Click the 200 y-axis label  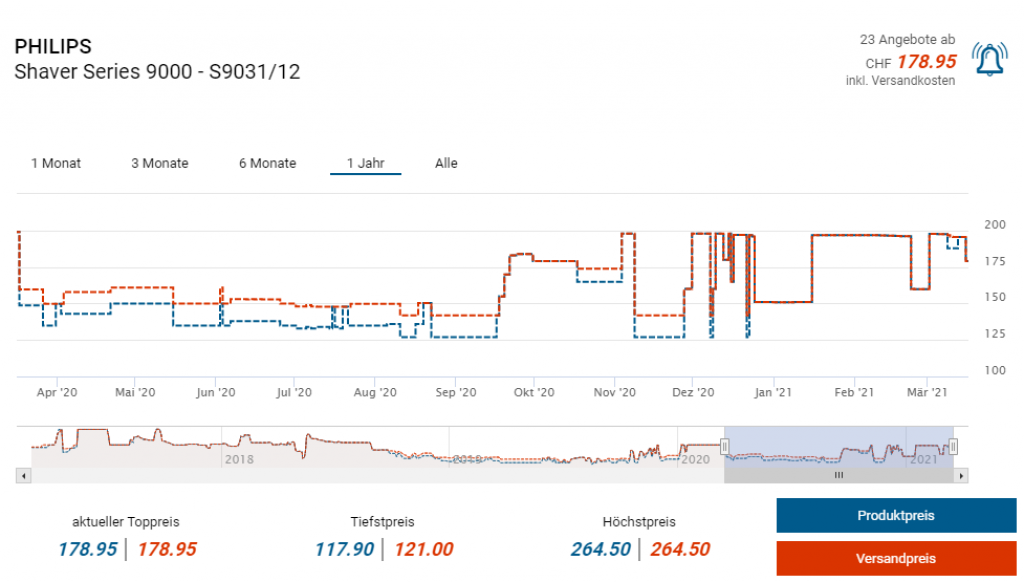pyautogui.click(x=995, y=225)
